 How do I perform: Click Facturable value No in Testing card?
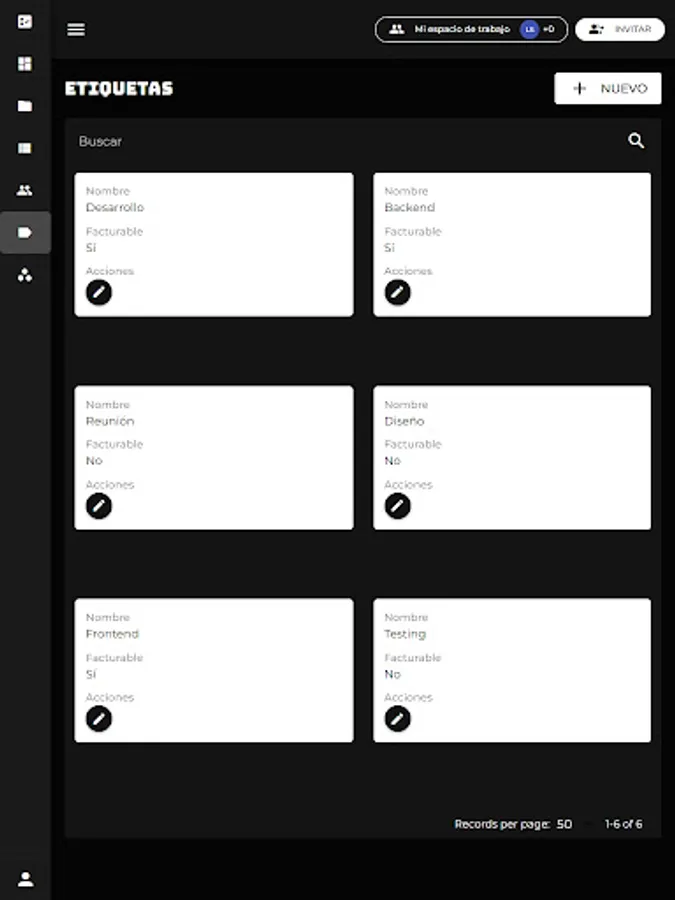393,674
